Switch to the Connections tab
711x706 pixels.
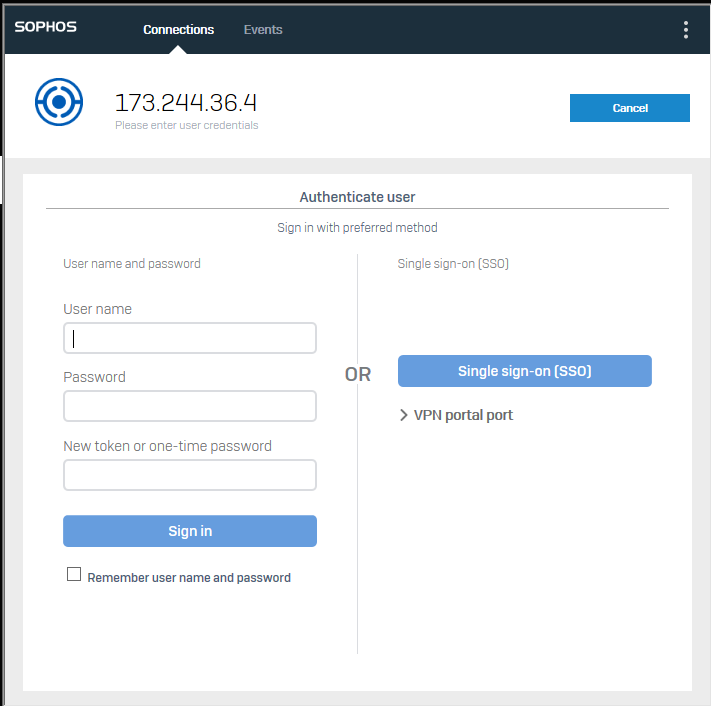pyautogui.click(x=178, y=30)
